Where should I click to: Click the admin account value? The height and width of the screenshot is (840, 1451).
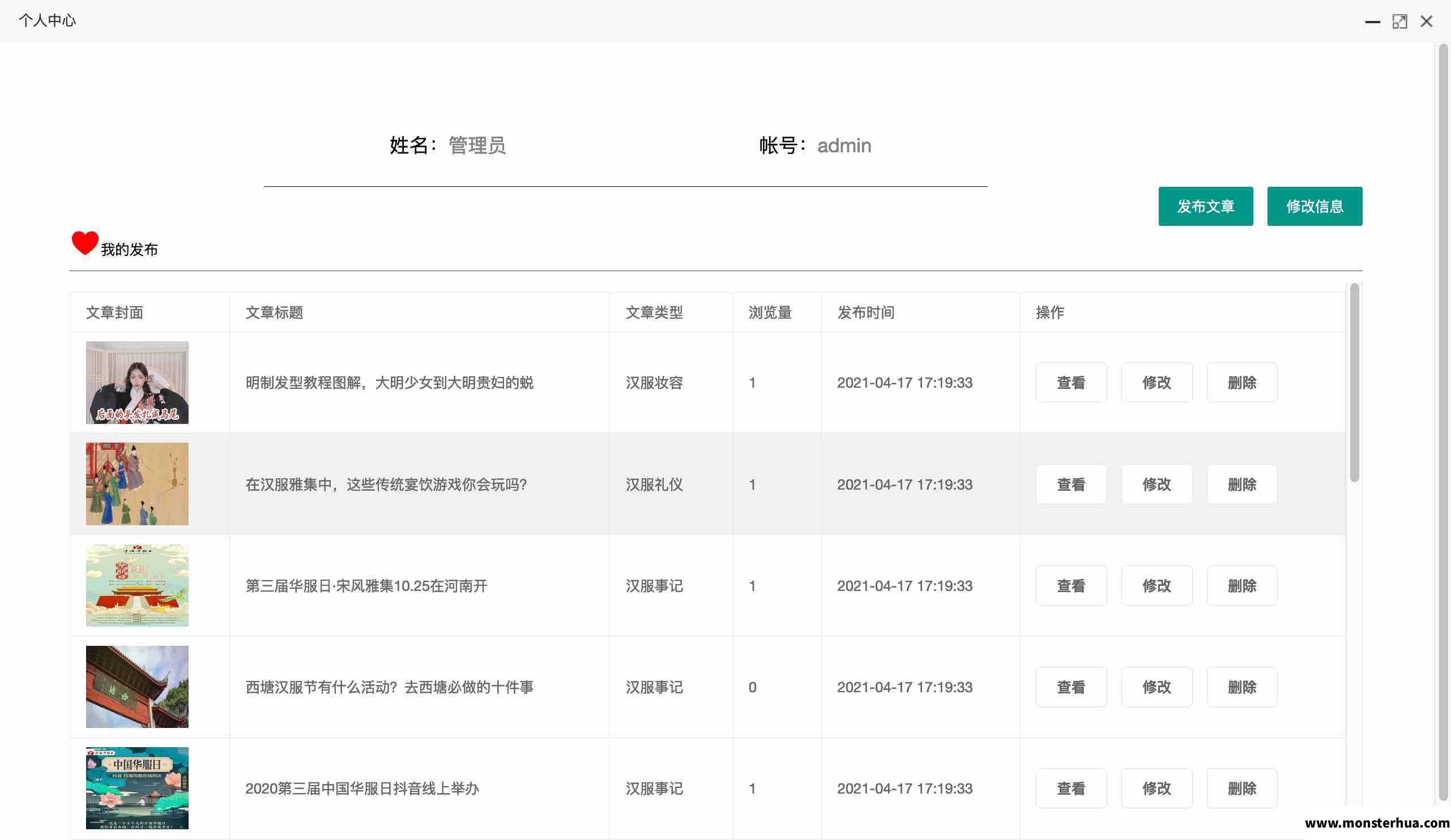(x=844, y=145)
